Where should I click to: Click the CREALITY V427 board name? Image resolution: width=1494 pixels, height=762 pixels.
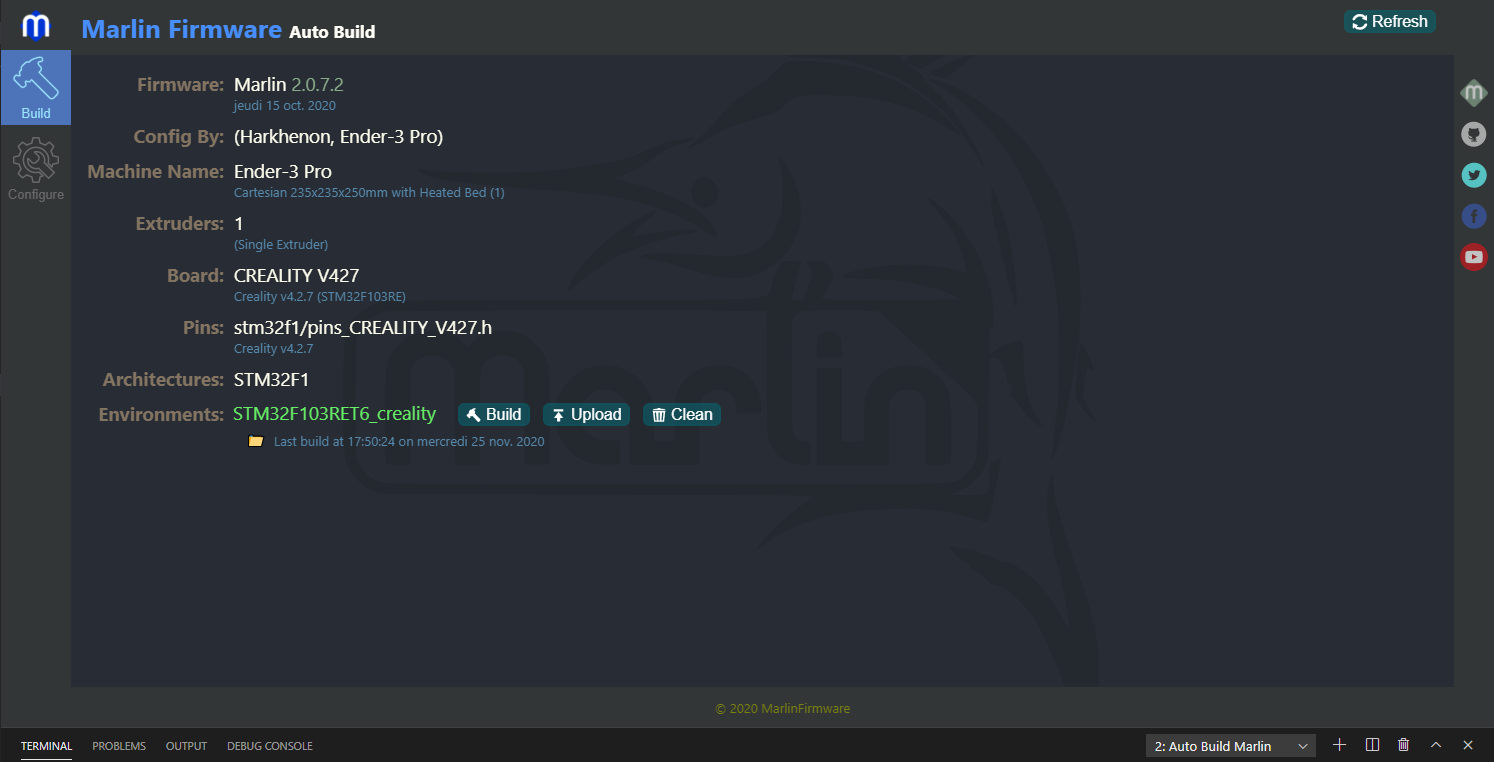[x=296, y=276]
